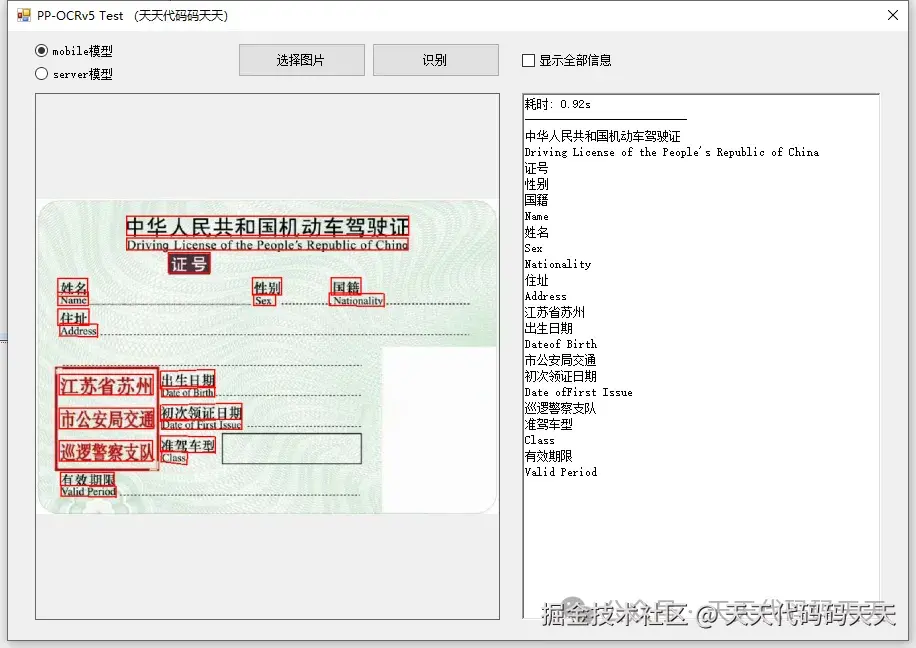This screenshot has height=648, width=916.
Task: Enable the 显示全部信息 checkbox
Action: [525, 59]
